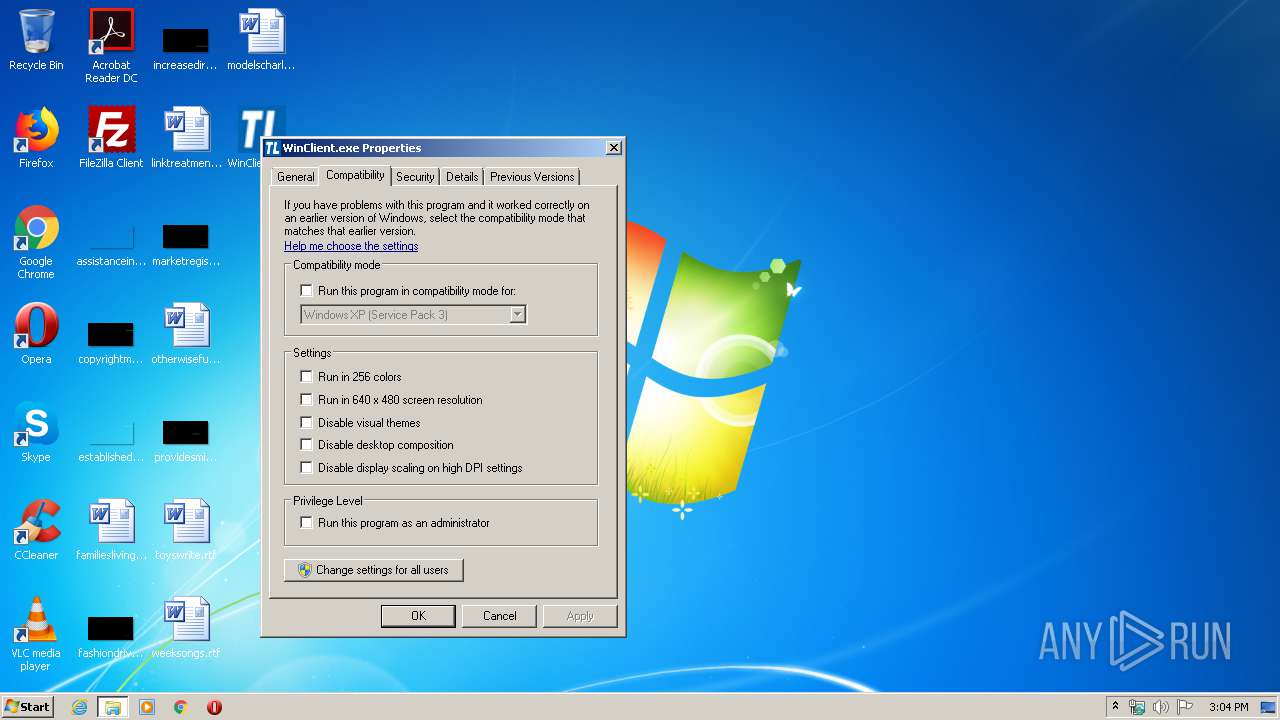Open the Recycle Bin desktop icon
Viewport: 1280px width, 720px height.
(x=36, y=40)
